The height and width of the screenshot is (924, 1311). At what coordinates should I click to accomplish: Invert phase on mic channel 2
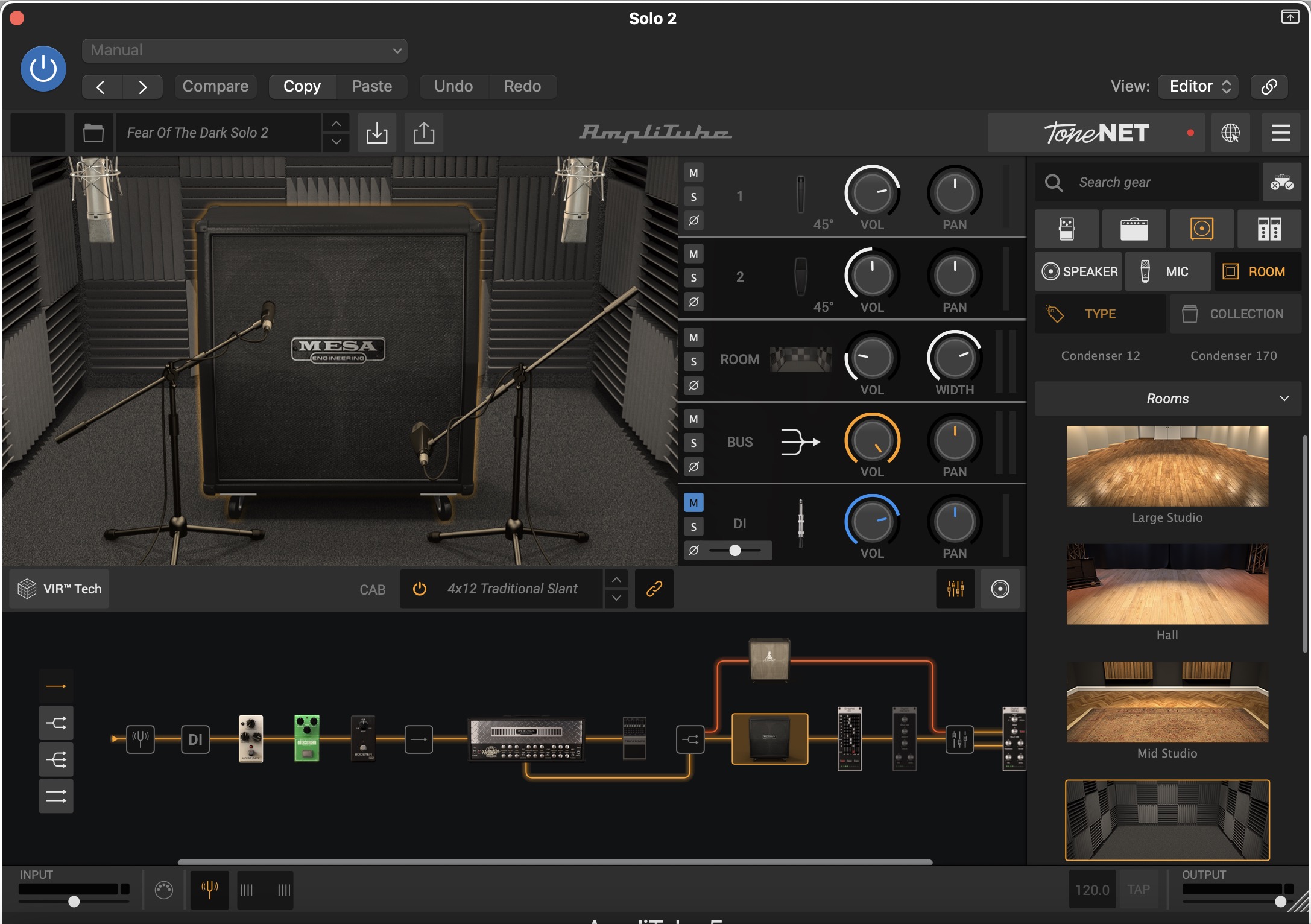[x=693, y=301]
